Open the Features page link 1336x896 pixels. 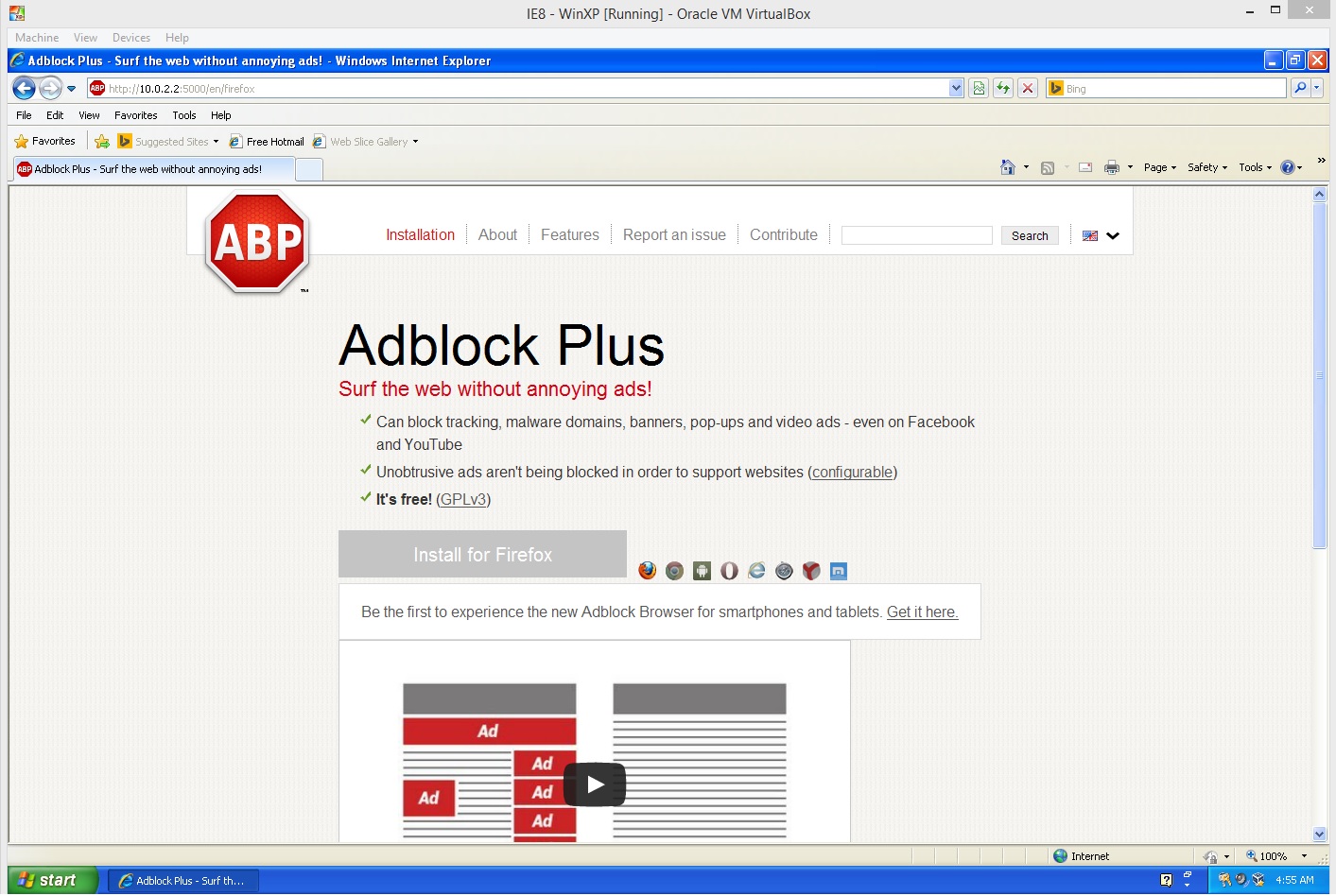570,234
